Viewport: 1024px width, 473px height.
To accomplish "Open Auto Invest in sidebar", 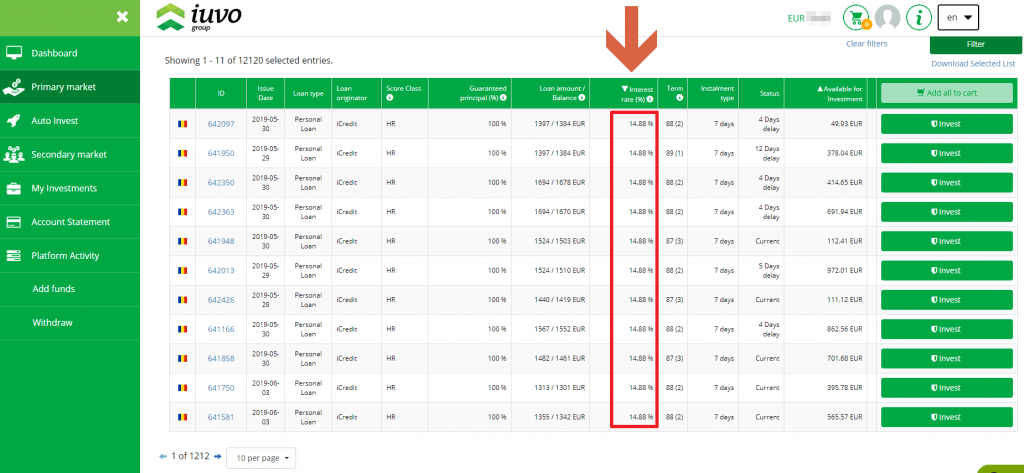I will click(x=55, y=121).
